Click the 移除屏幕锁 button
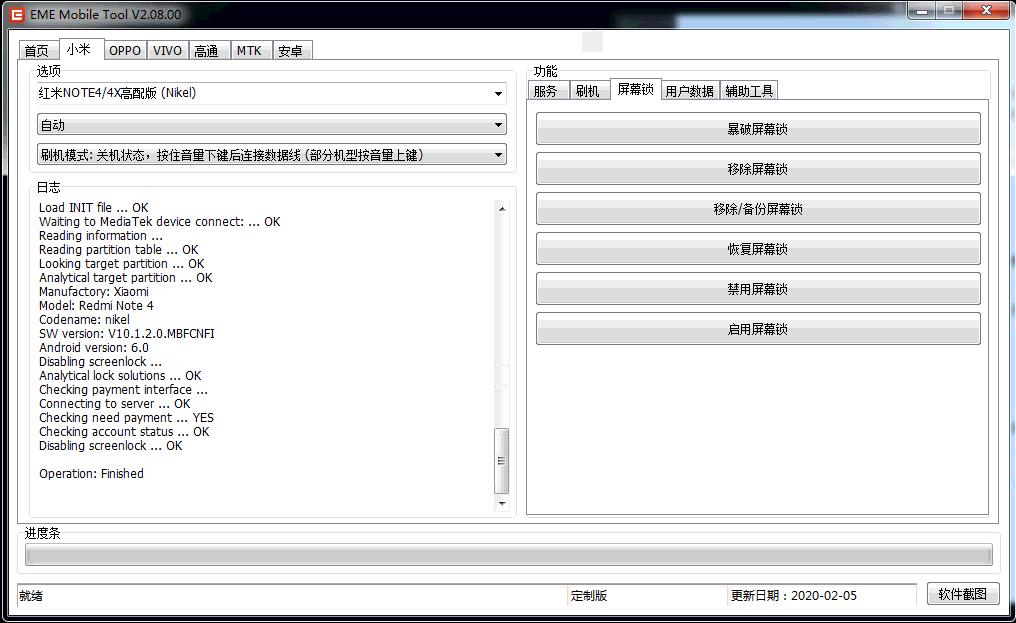1016x623 pixels. (757, 169)
